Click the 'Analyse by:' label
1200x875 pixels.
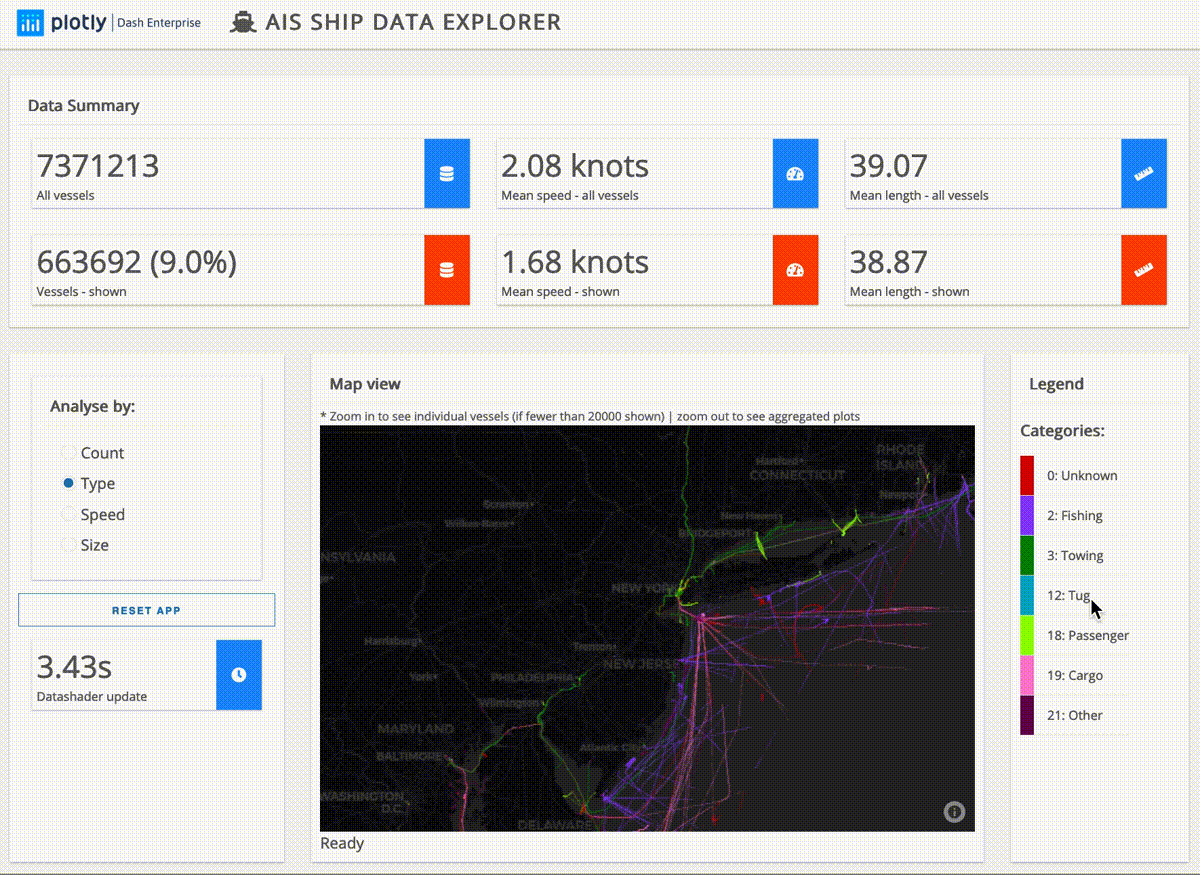click(92, 407)
